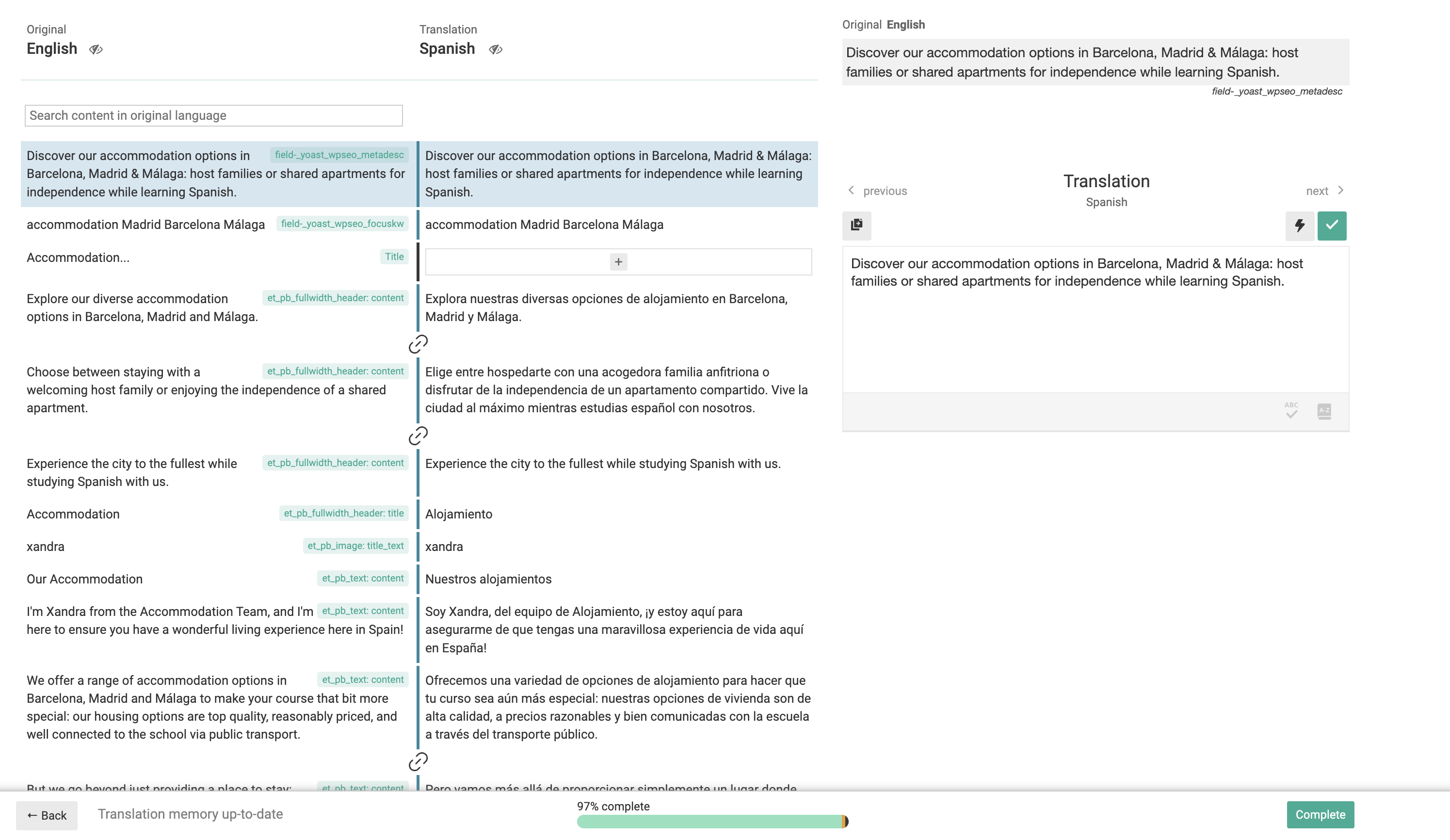This screenshot has height=840, width=1450.
Task: Go to next segment
Action: tap(1325, 191)
